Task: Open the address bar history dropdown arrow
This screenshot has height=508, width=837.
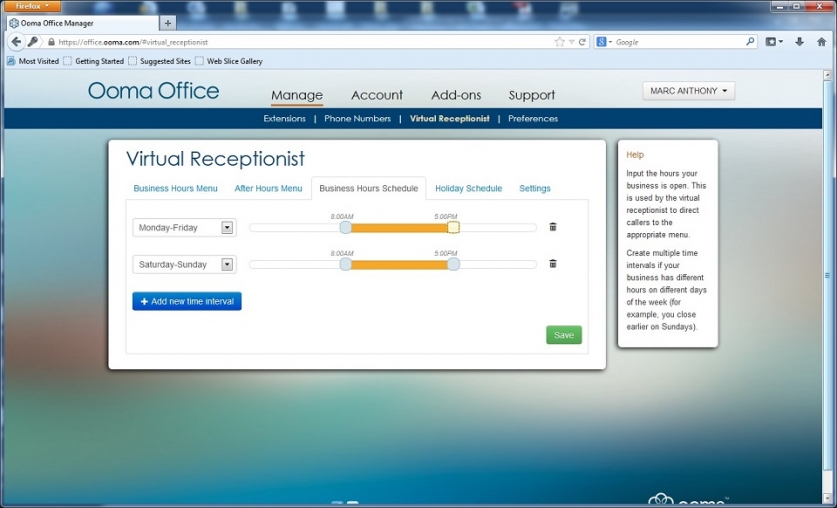Action: tap(571, 42)
